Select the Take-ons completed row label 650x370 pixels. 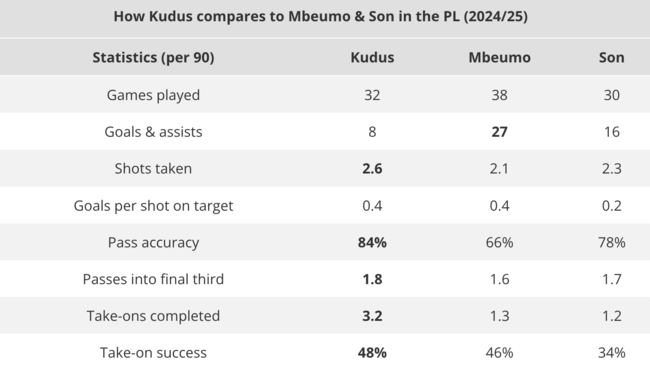point(153,316)
